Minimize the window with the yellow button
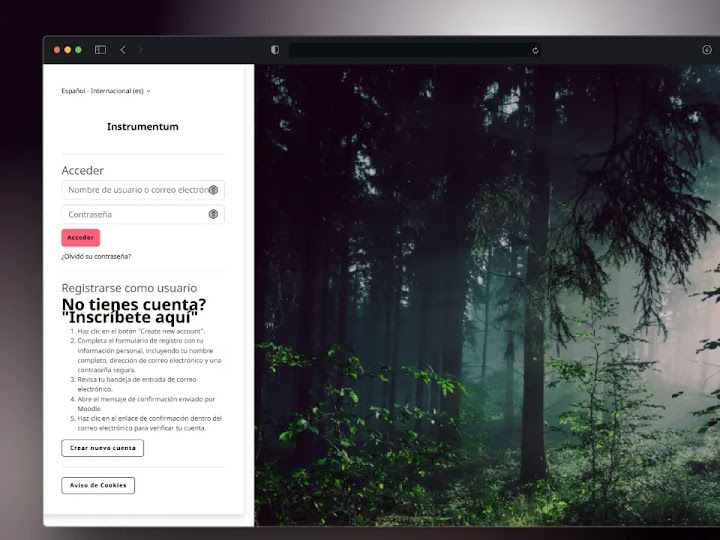 coord(68,50)
